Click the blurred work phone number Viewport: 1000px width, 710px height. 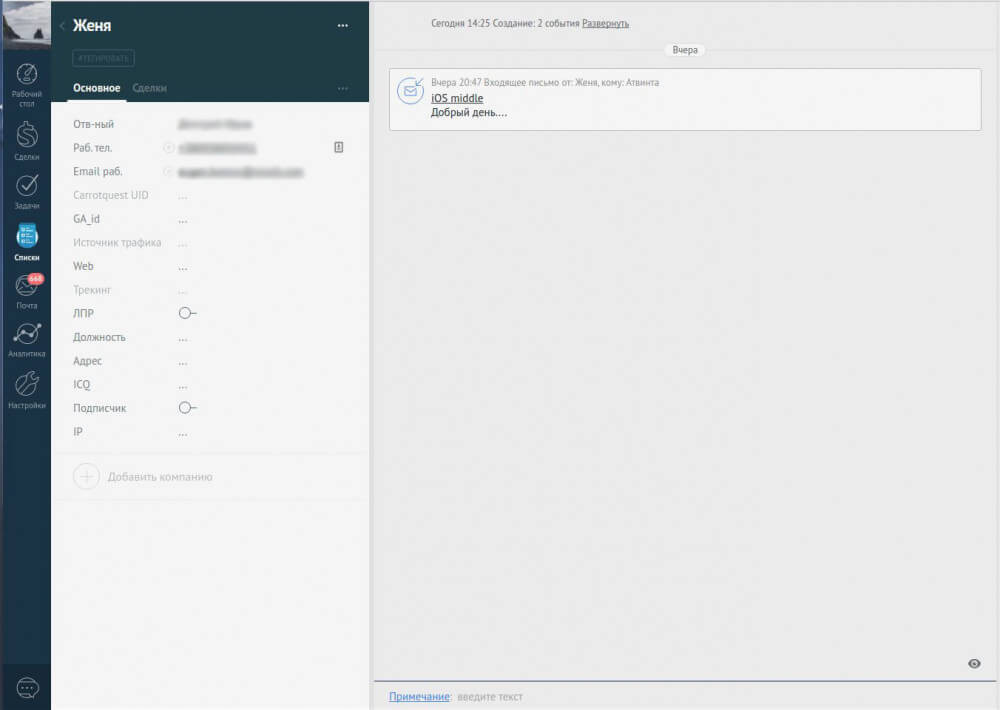tap(217, 148)
